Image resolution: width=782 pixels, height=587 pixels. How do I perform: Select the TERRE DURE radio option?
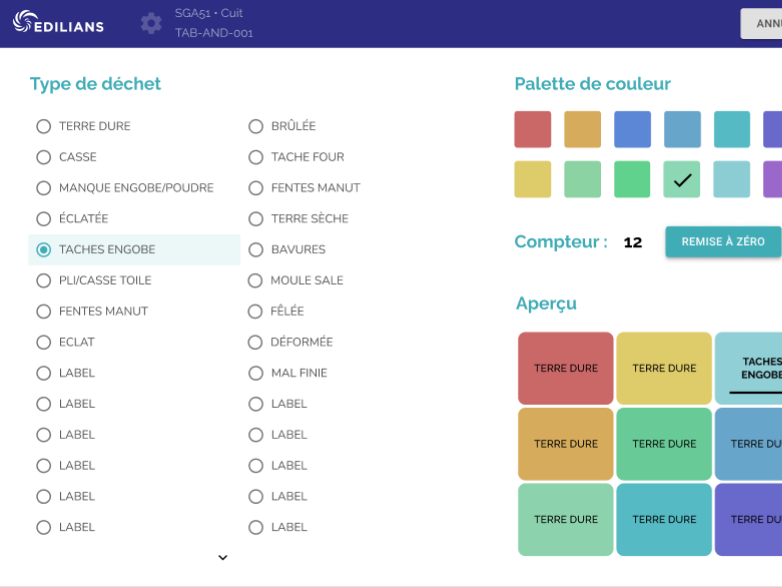click(83, 126)
